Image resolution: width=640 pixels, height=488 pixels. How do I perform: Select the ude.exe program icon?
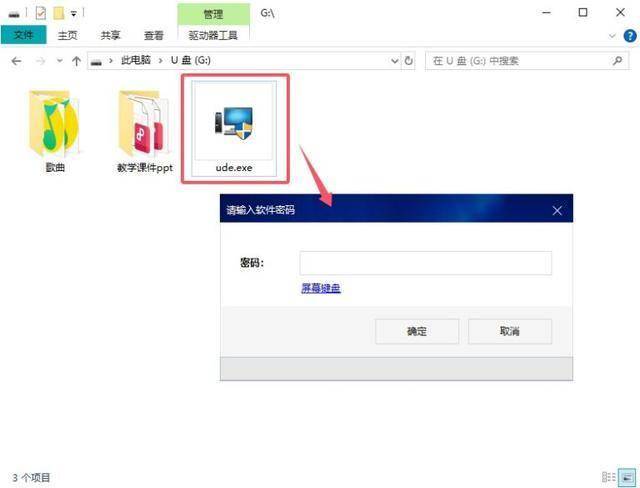(x=234, y=129)
